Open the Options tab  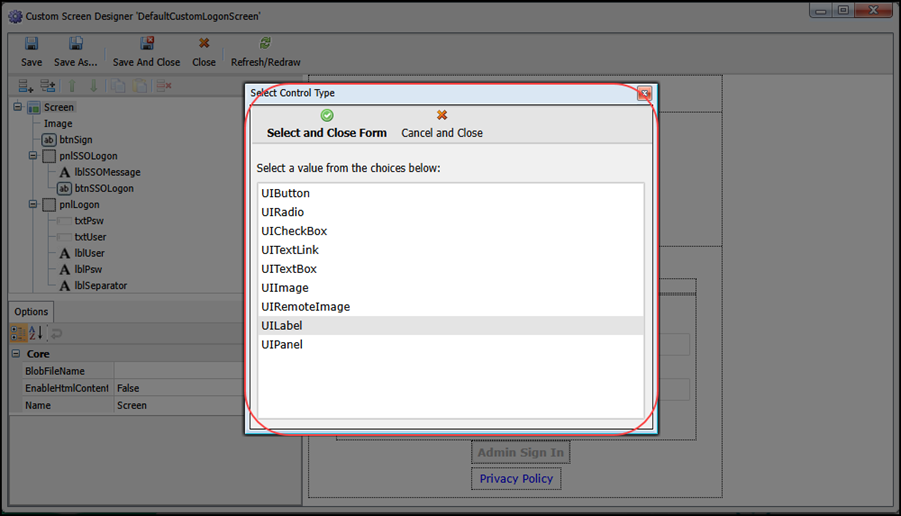click(x=31, y=312)
